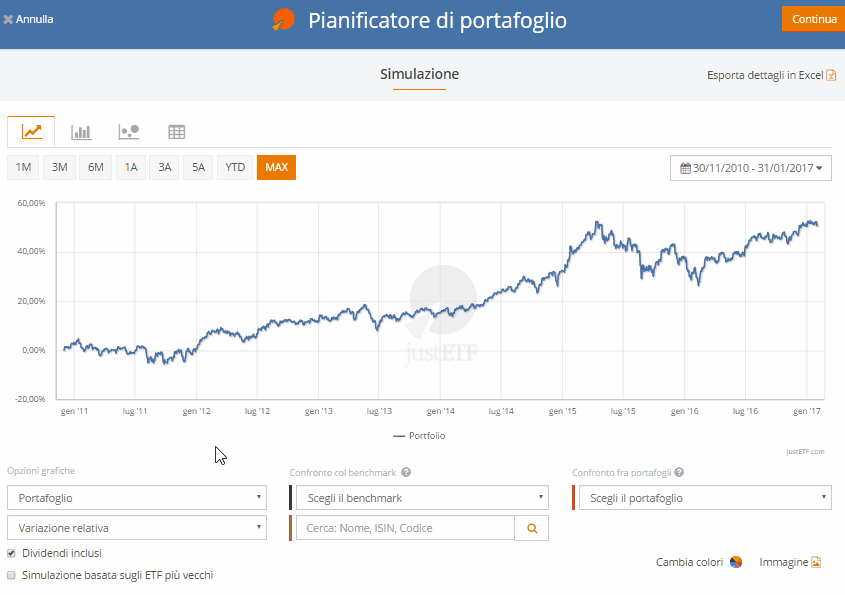Image resolution: width=845 pixels, height=595 pixels.
Task: Switch to the bar chart view icon
Action: [x=81, y=131]
